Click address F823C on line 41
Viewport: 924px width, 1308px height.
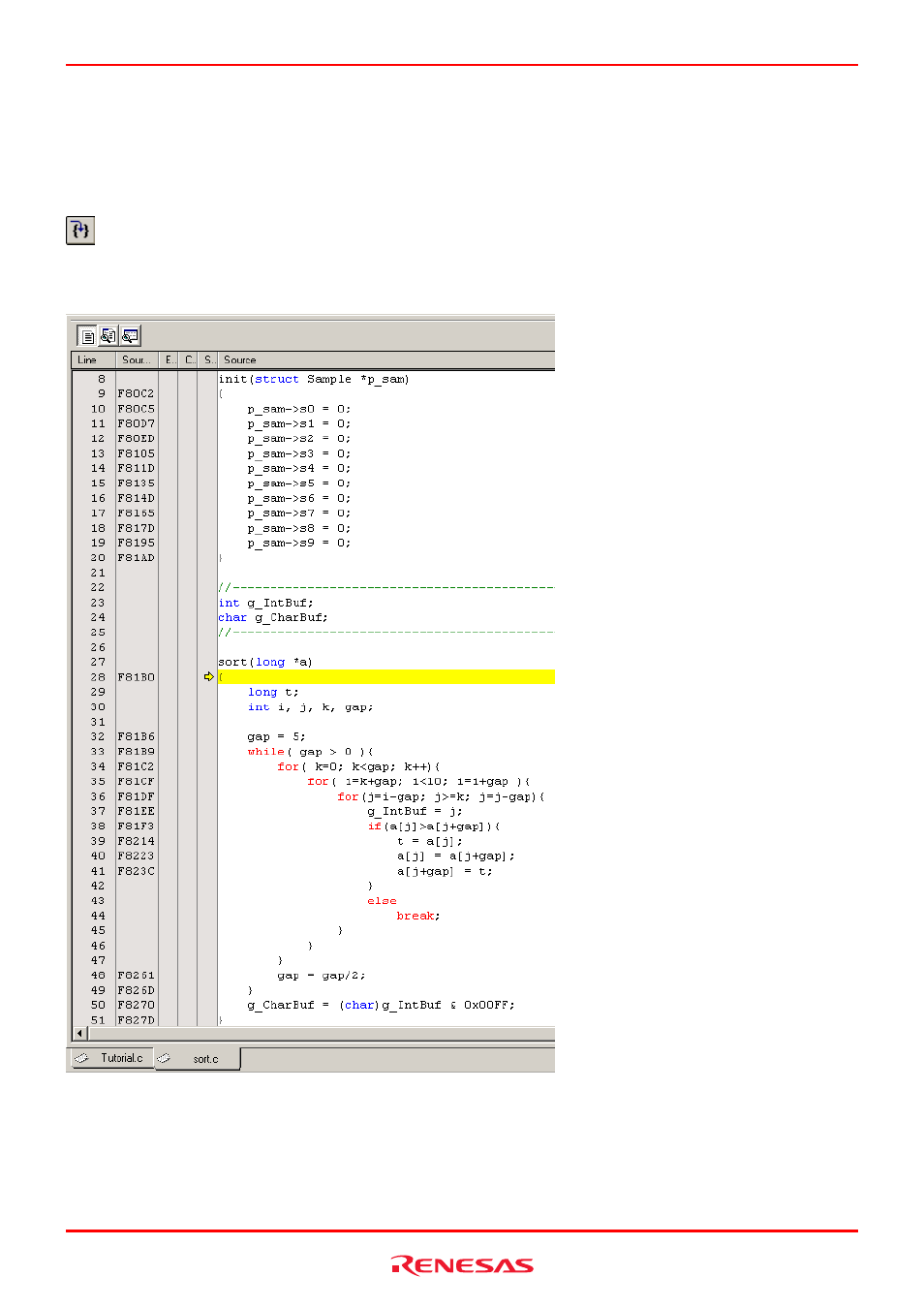(x=137, y=871)
